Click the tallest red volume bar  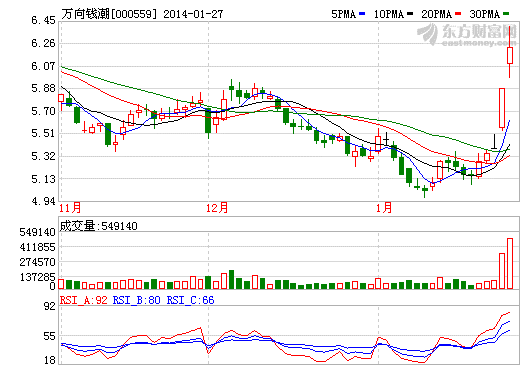click(510, 263)
